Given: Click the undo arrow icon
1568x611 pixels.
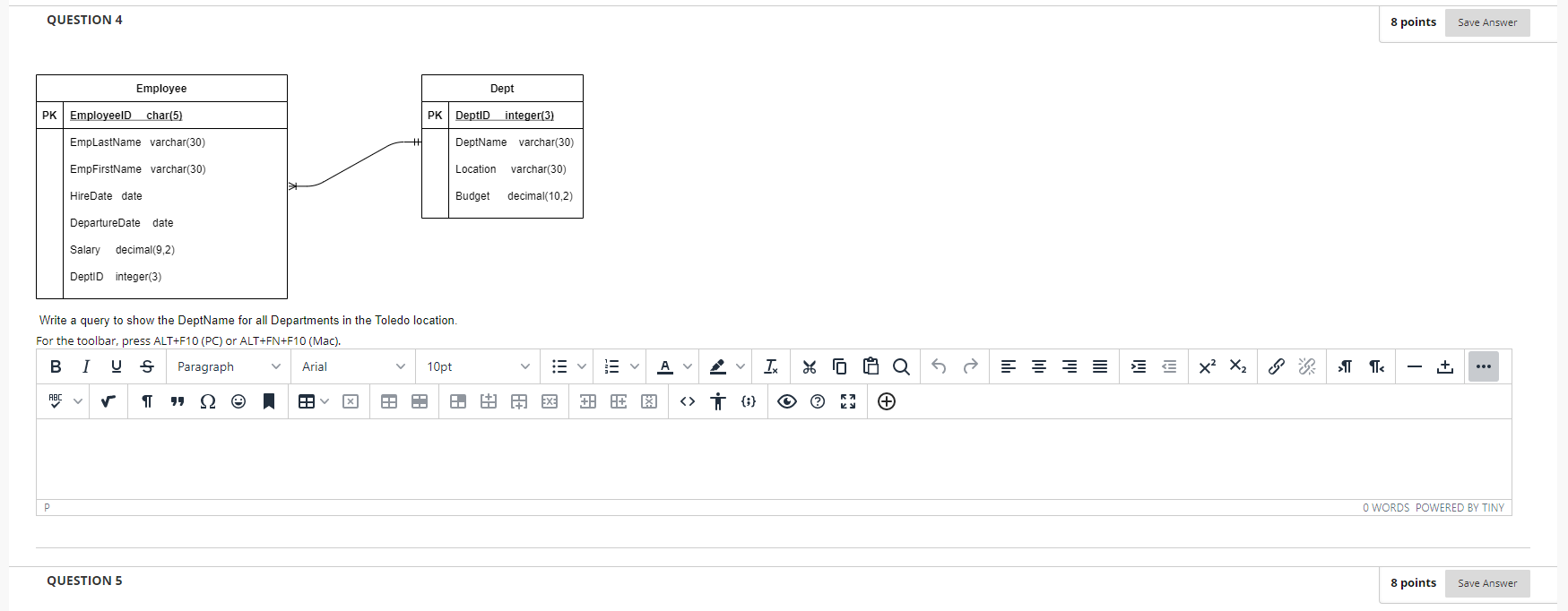Looking at the screenshot, I should point(939,366).
